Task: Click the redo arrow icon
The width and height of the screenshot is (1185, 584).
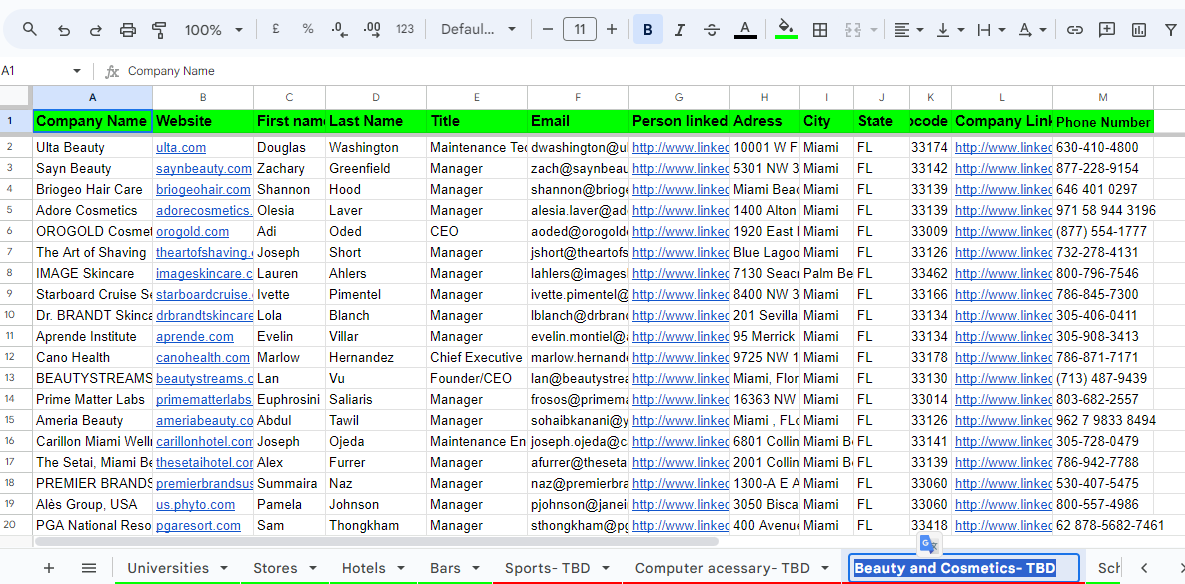Action: [96, 30]
